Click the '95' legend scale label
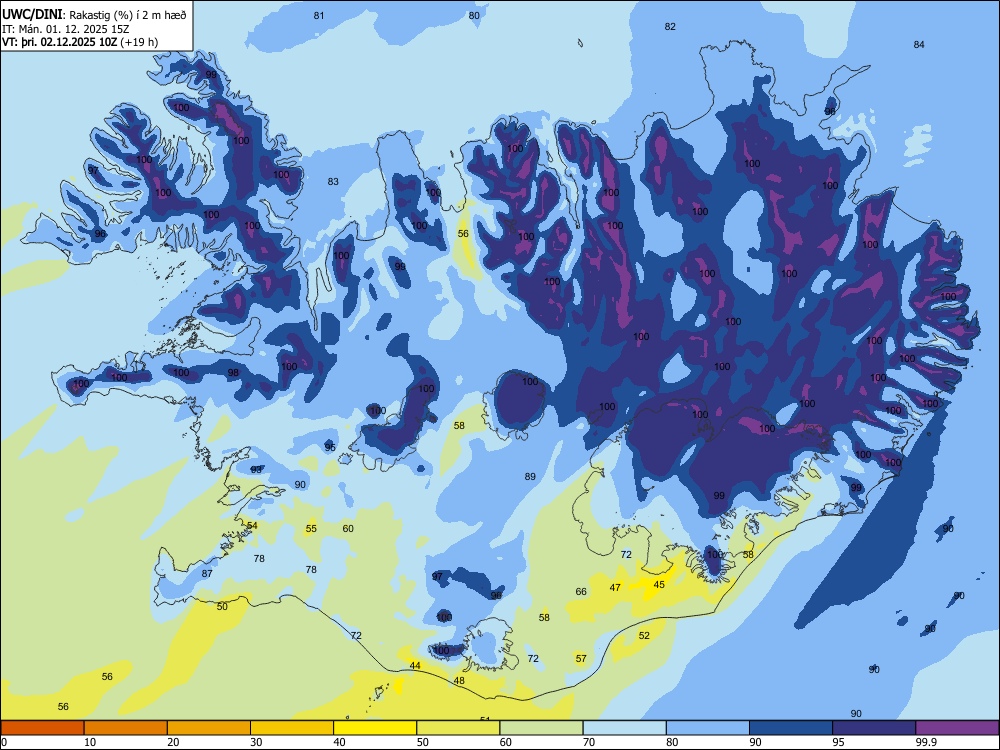Viewport: 1000px width, 750px height. [839, 742]
